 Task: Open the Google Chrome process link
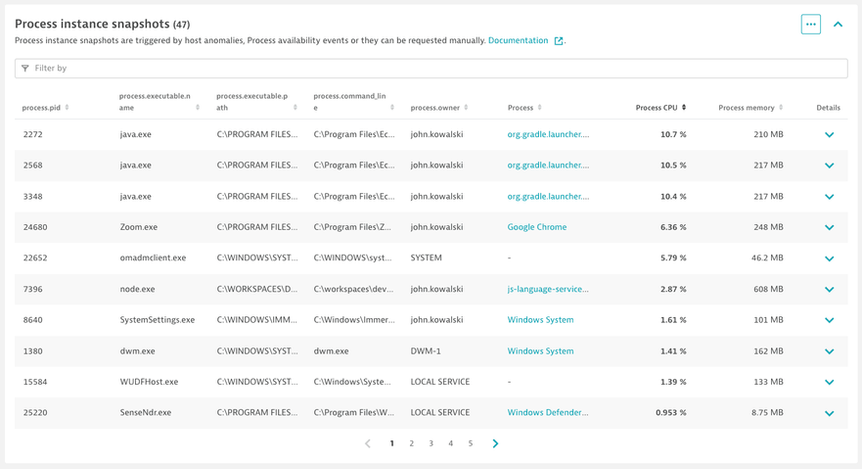tap(537, 227)
